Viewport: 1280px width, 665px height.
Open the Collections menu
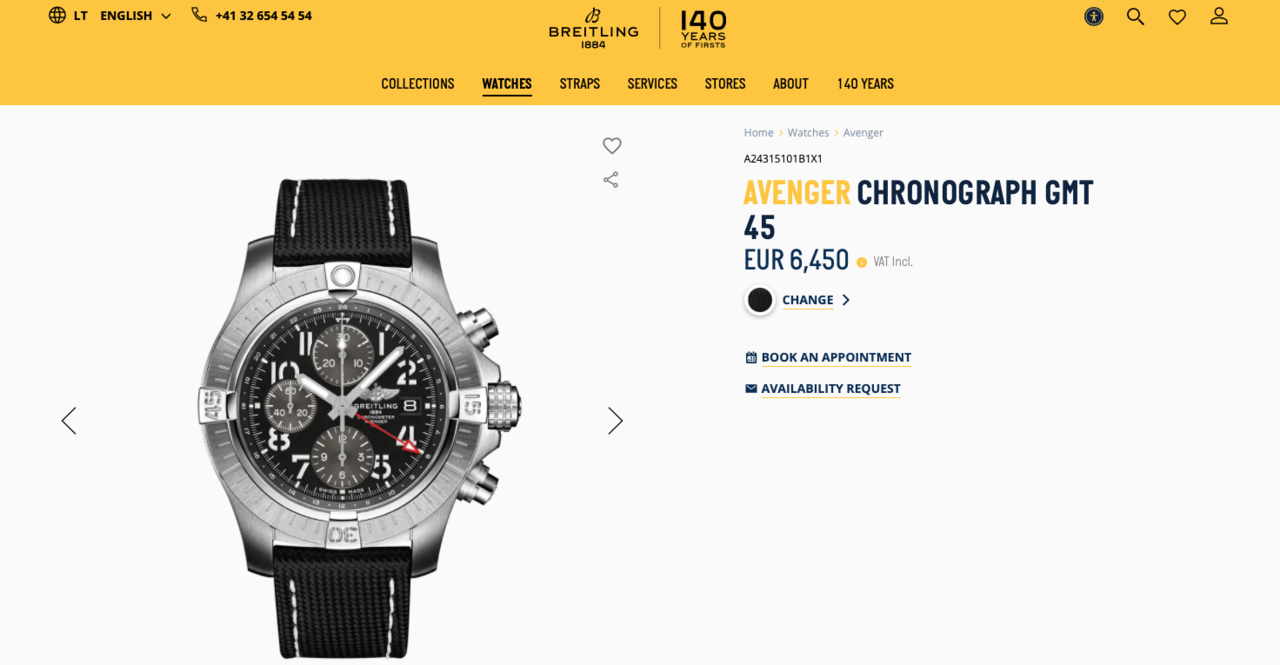417,84
